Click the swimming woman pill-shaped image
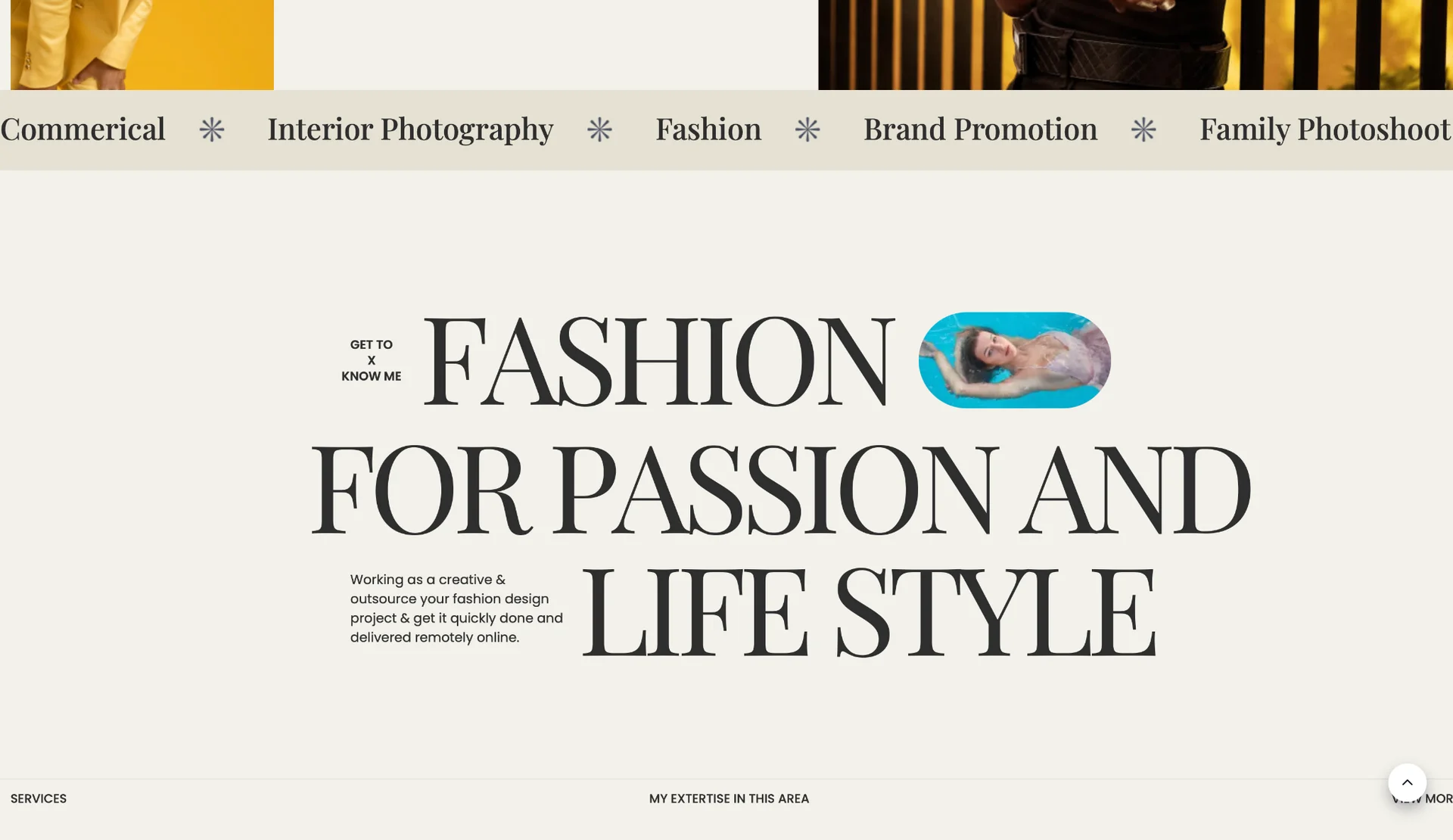Image resolution: width=1453 pixels, height=840 pixels. (1014, 360)
